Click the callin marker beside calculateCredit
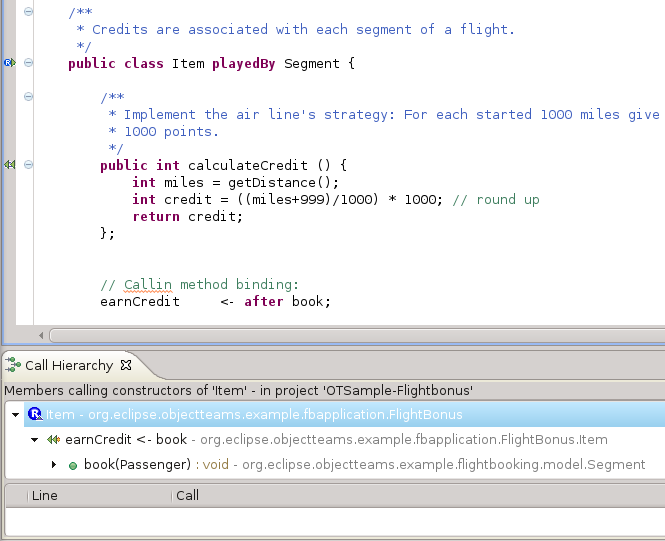This screenshot has height=541, width=665. [x=9, y=165]
